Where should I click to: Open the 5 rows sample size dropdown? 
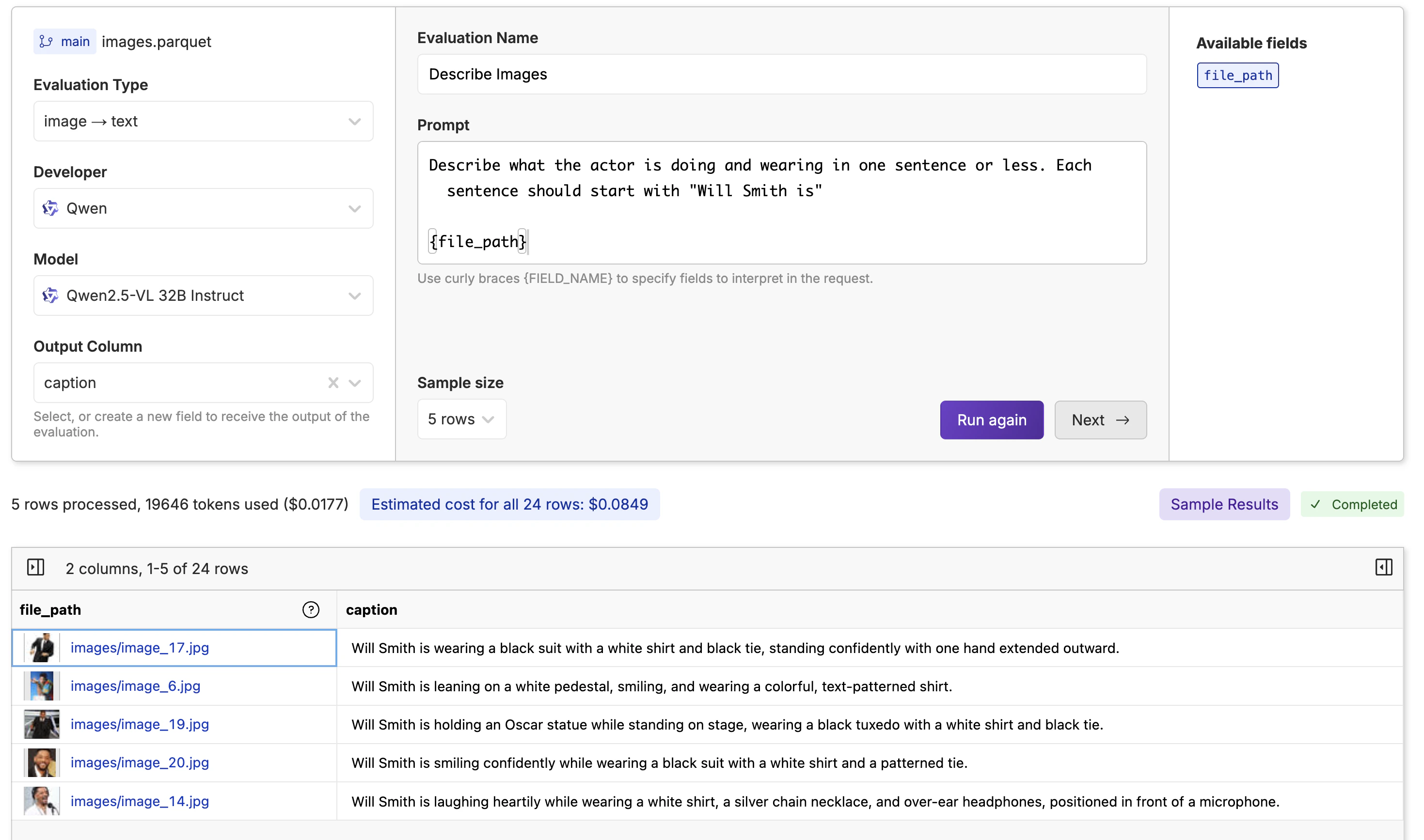(x=461, y=419)
